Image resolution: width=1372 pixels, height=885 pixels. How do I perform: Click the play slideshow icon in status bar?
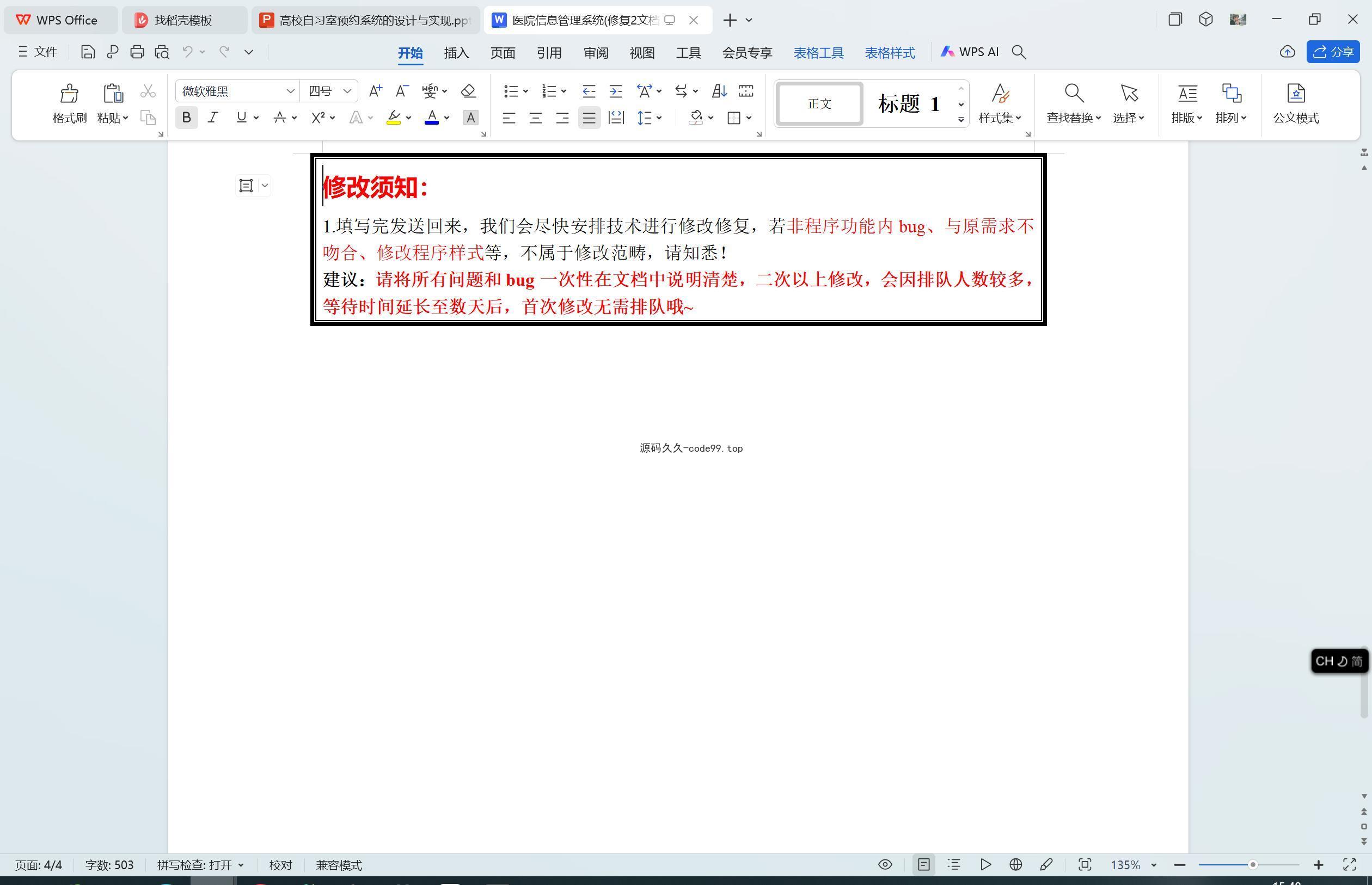985,865
